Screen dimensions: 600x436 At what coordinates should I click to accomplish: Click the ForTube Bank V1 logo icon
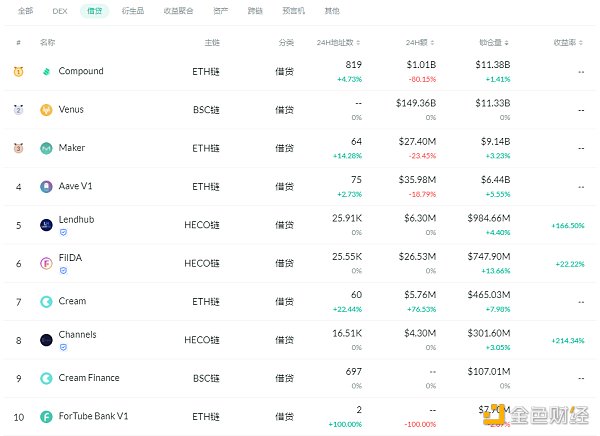[46, 417]
